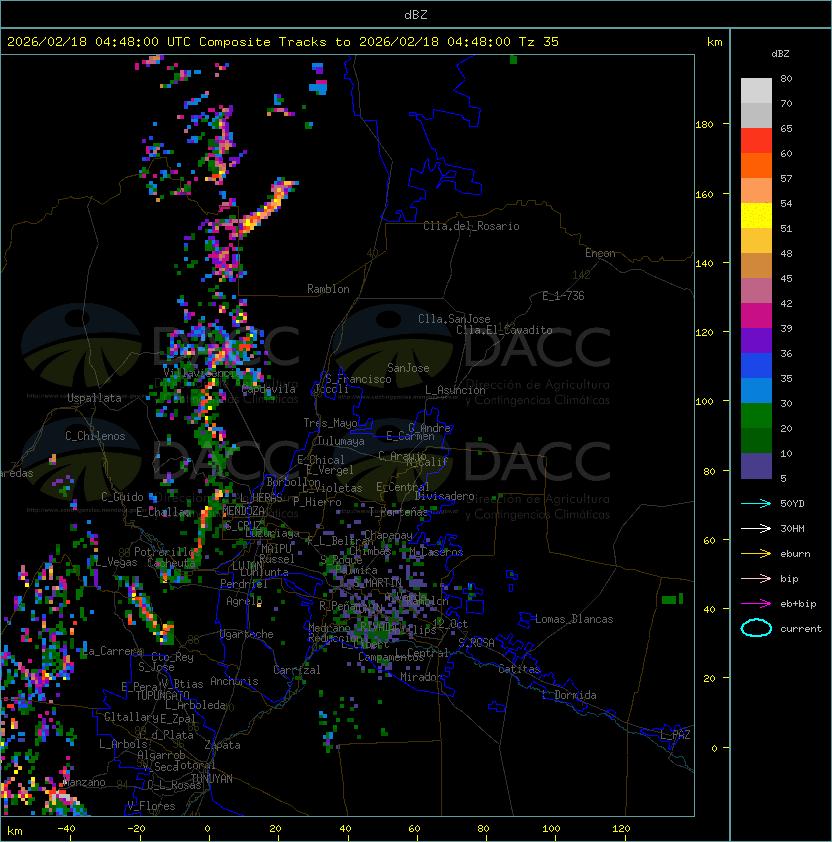This screenshot has height=842, width=832.
Task: Click the Clla.del_Rosario map label
Action: coord(471,226)
